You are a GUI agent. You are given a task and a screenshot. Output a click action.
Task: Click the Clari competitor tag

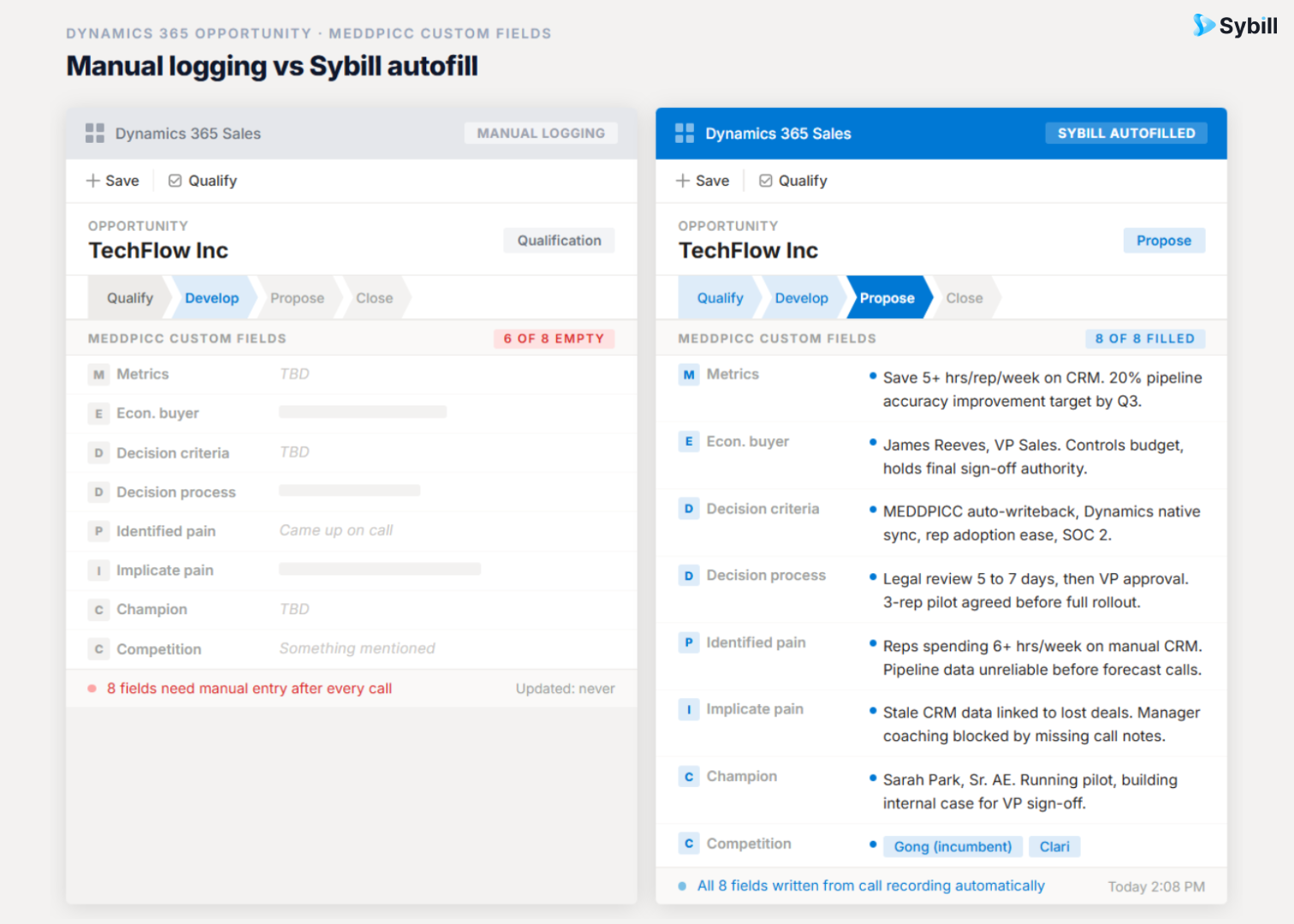coord(1054,846)
